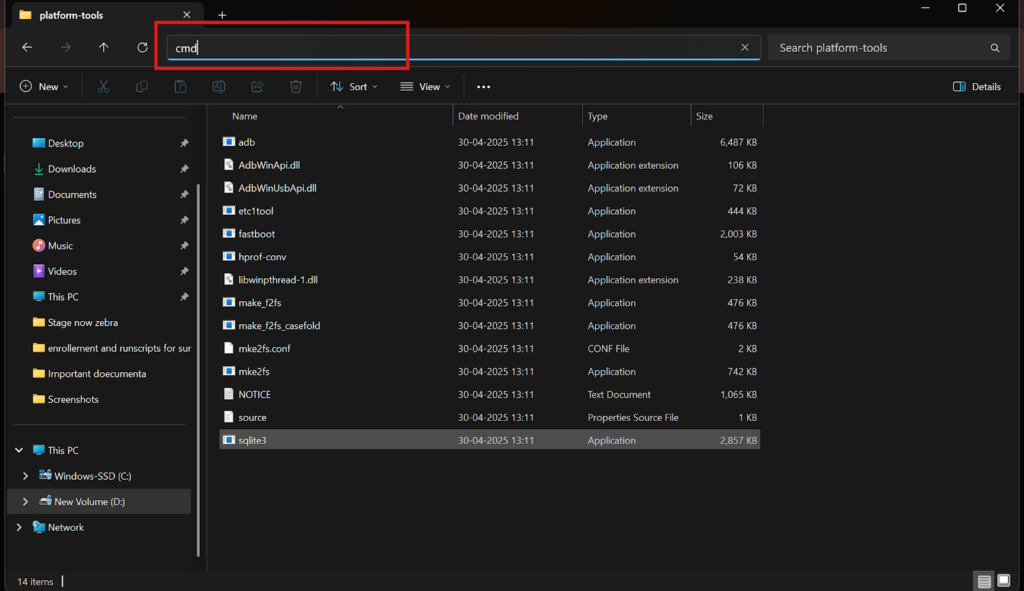Click the Up one level arrow

coord(104,47)
